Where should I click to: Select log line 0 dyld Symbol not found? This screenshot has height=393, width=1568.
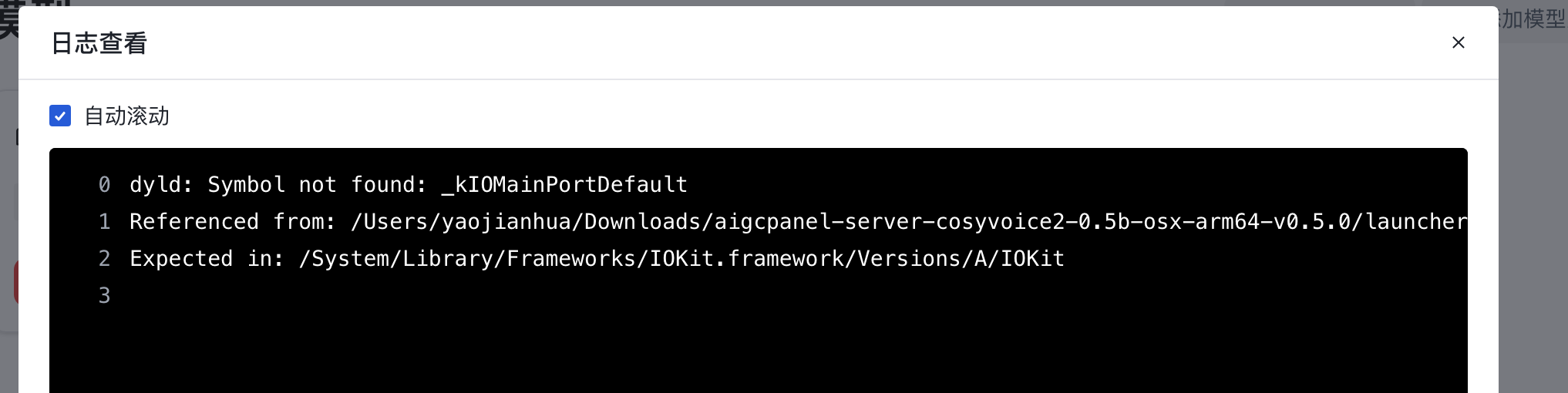[x=409, y=185]
